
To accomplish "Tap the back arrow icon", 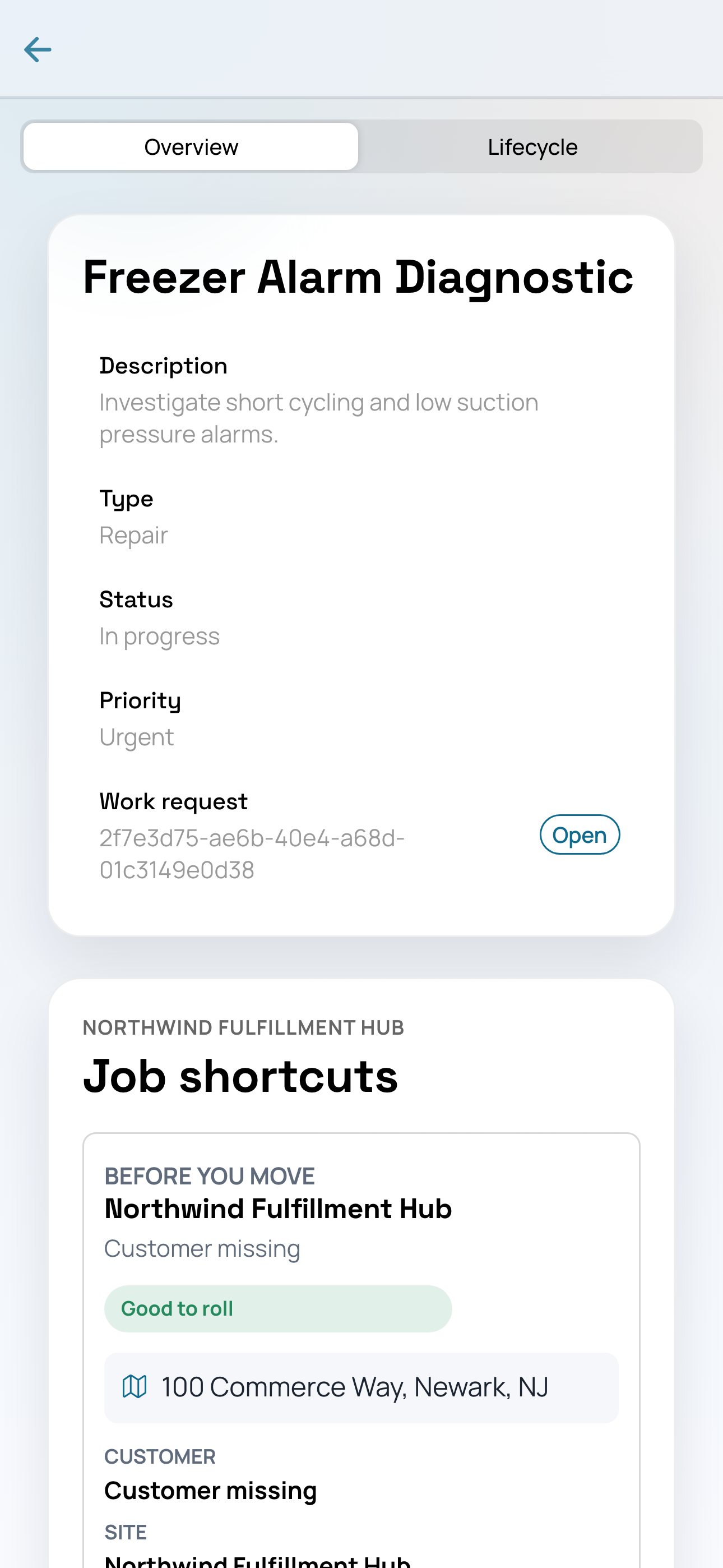I will coord(38,49).
